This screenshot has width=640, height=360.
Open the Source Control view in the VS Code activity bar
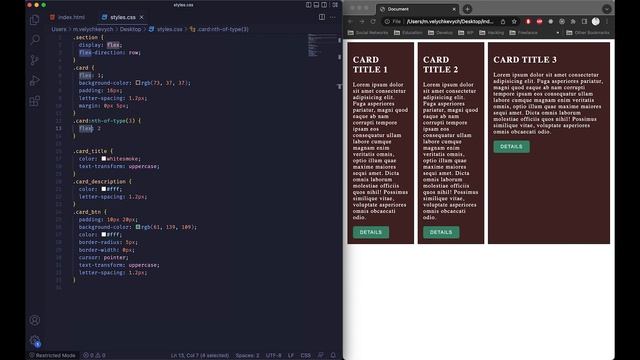pyautogui.click(x=35, y=60)
